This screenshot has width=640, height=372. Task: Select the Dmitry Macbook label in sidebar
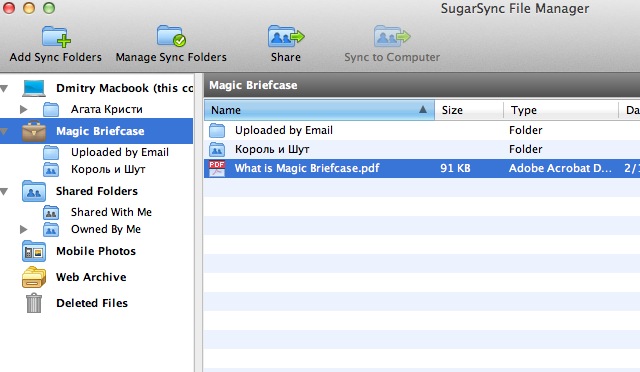coord(124,88)
